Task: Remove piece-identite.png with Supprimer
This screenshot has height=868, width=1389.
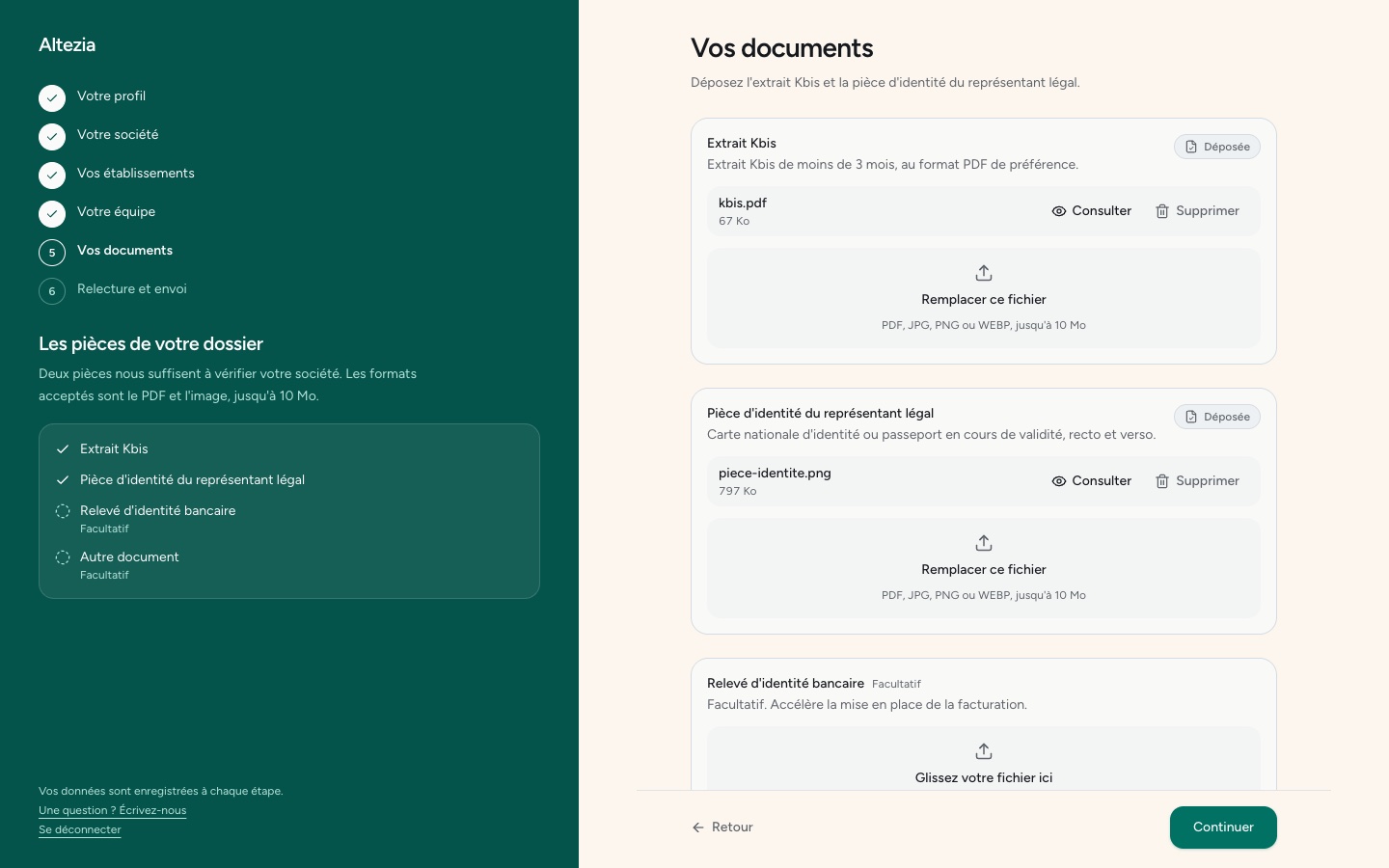Action: pos(1197,481)
